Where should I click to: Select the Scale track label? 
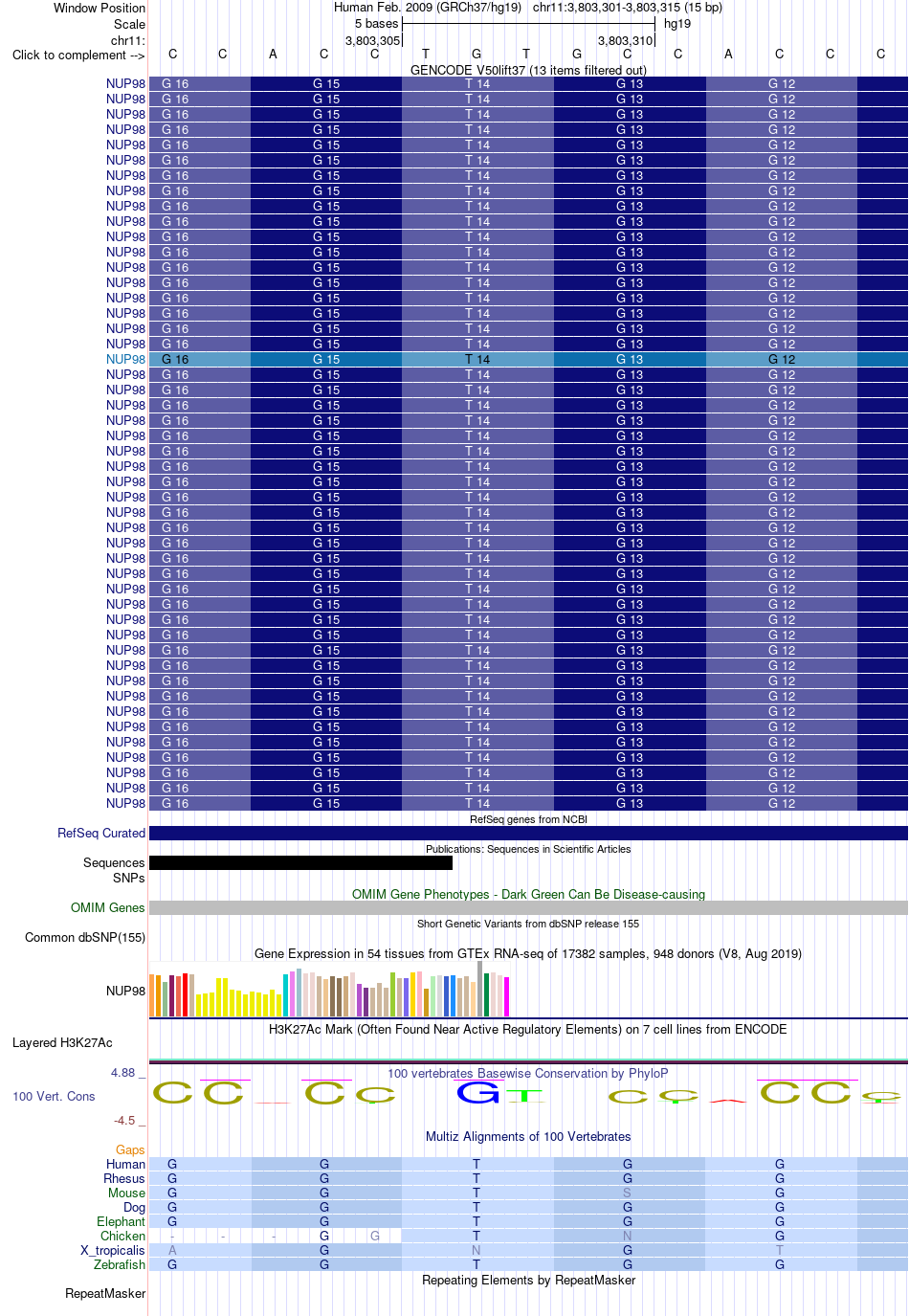coord(129,24)
